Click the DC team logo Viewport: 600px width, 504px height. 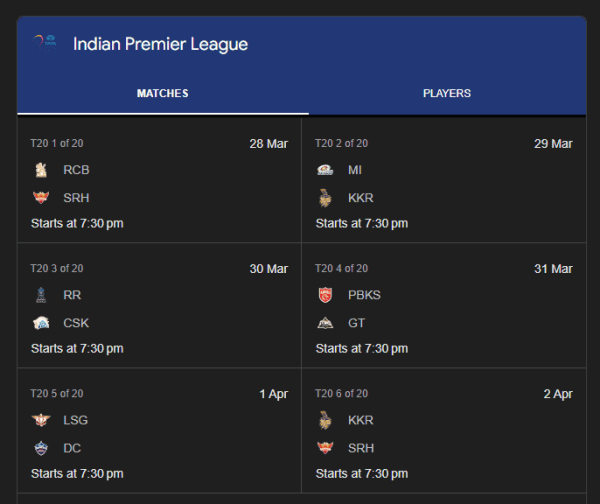tap(41, 448)
